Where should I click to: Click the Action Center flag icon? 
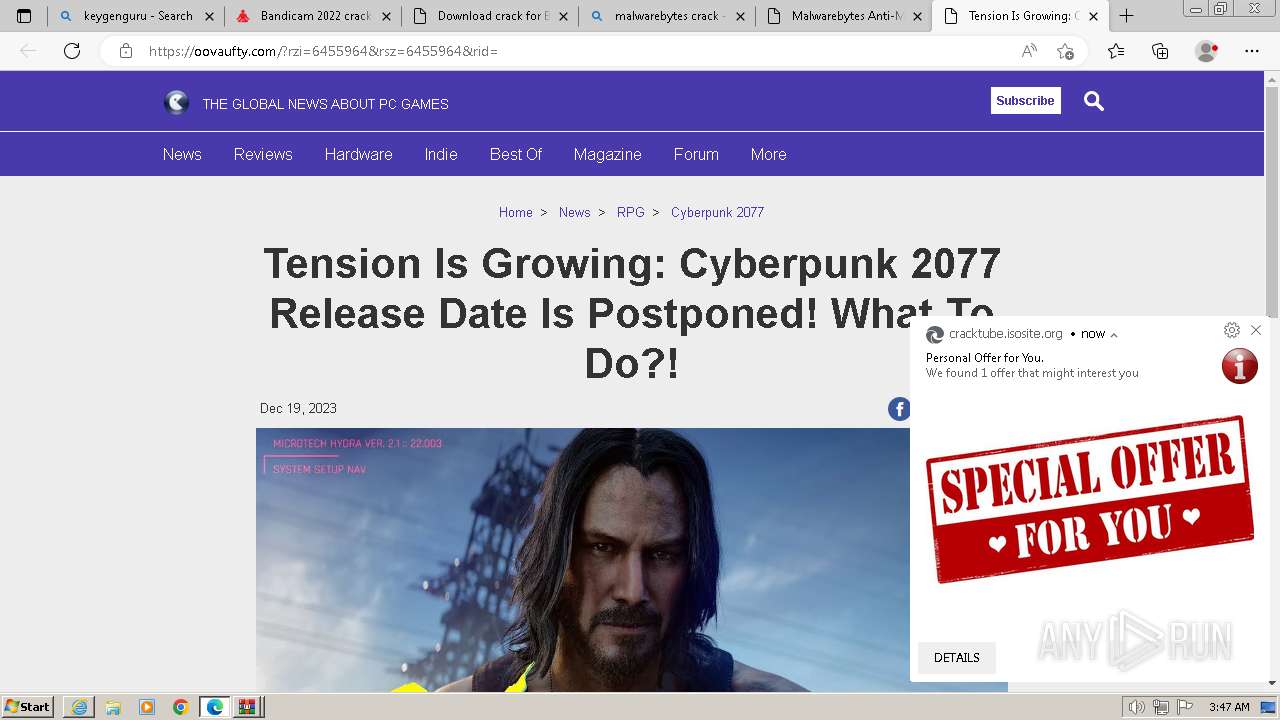coord(1185,707)
